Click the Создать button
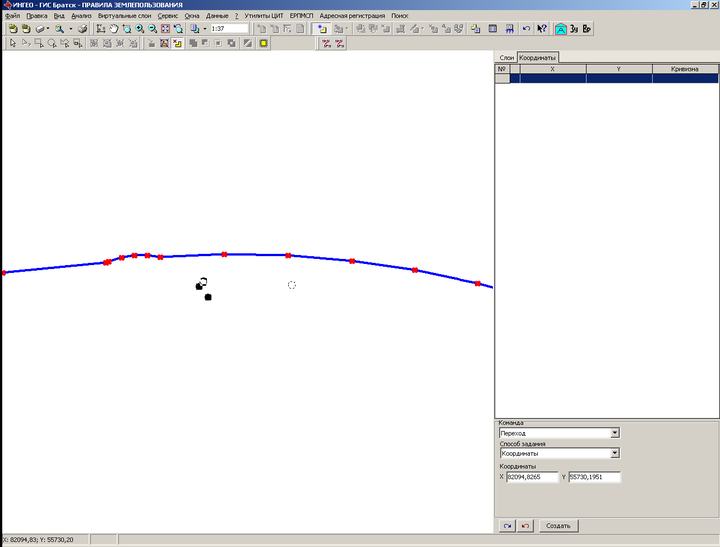 click(x=558, y=526)
